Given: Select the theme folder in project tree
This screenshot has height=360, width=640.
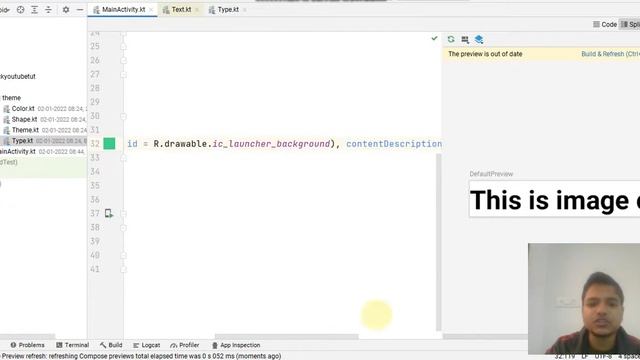Looking at the screenshot, I should pos(11,98).
